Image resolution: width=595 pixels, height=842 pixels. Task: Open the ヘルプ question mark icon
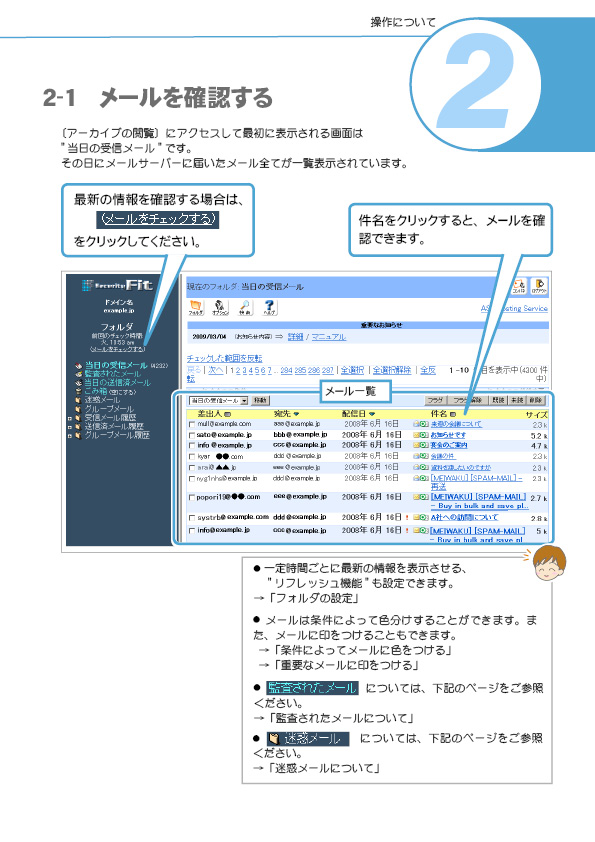click(x=270, y=307)
